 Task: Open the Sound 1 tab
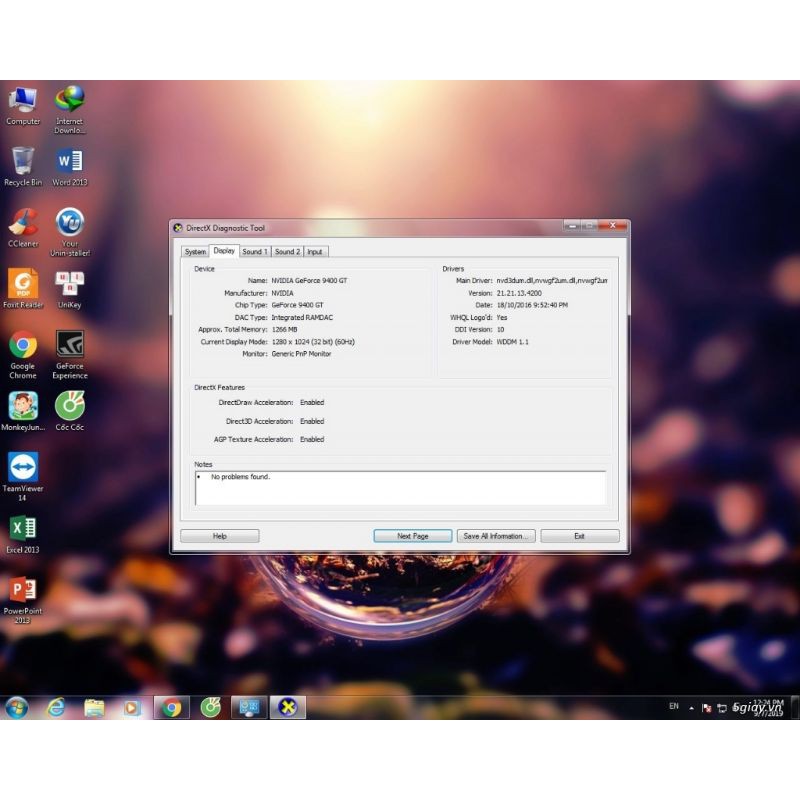pos(255,252)
